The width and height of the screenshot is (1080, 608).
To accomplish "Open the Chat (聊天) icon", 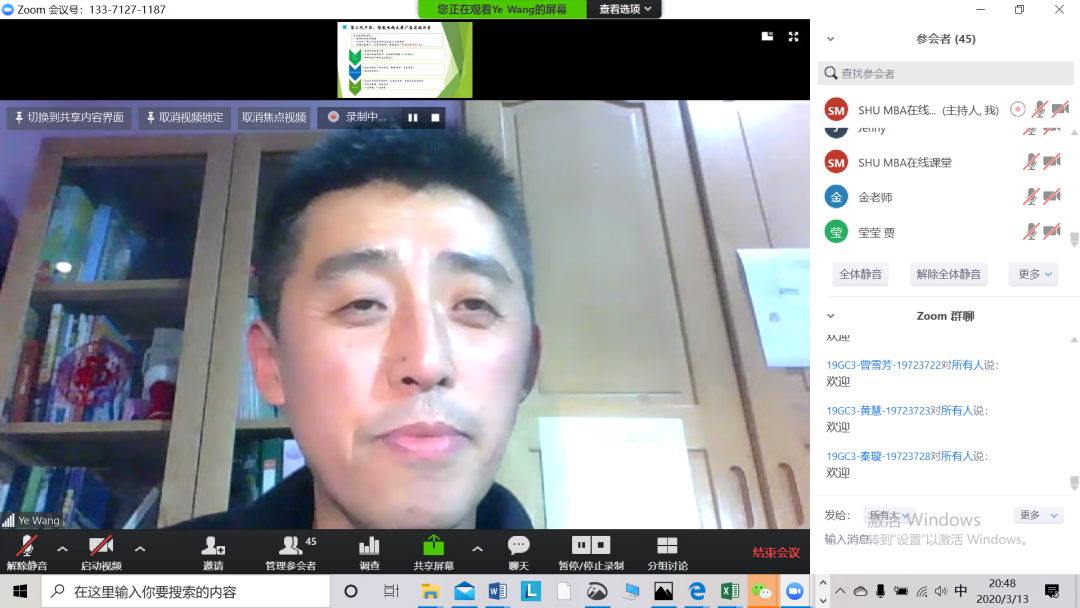I will tap(518, 545).
